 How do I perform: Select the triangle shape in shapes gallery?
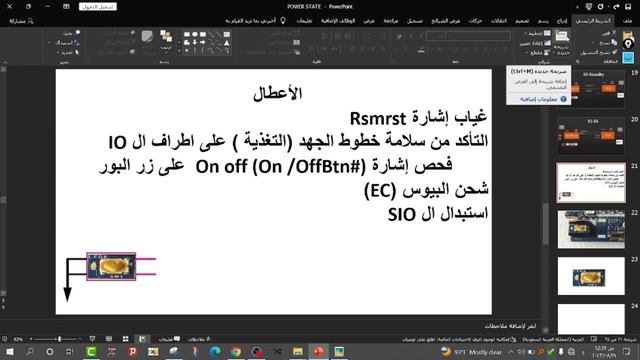coord(227,42)
